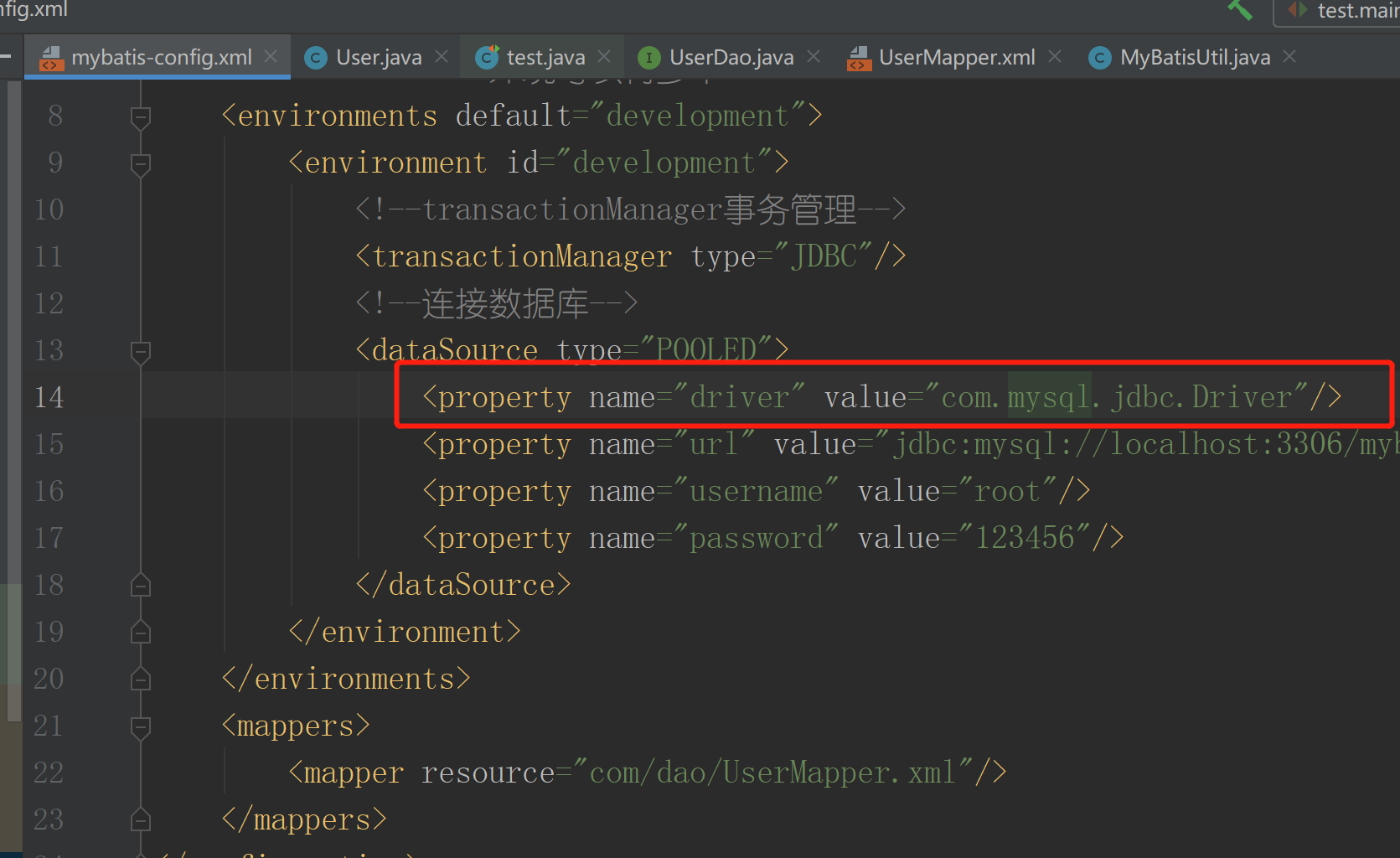The image size is (1400, 858).
Task: Click the XML file icon on mybatis-config.xml tab
Action: point(51,57)
